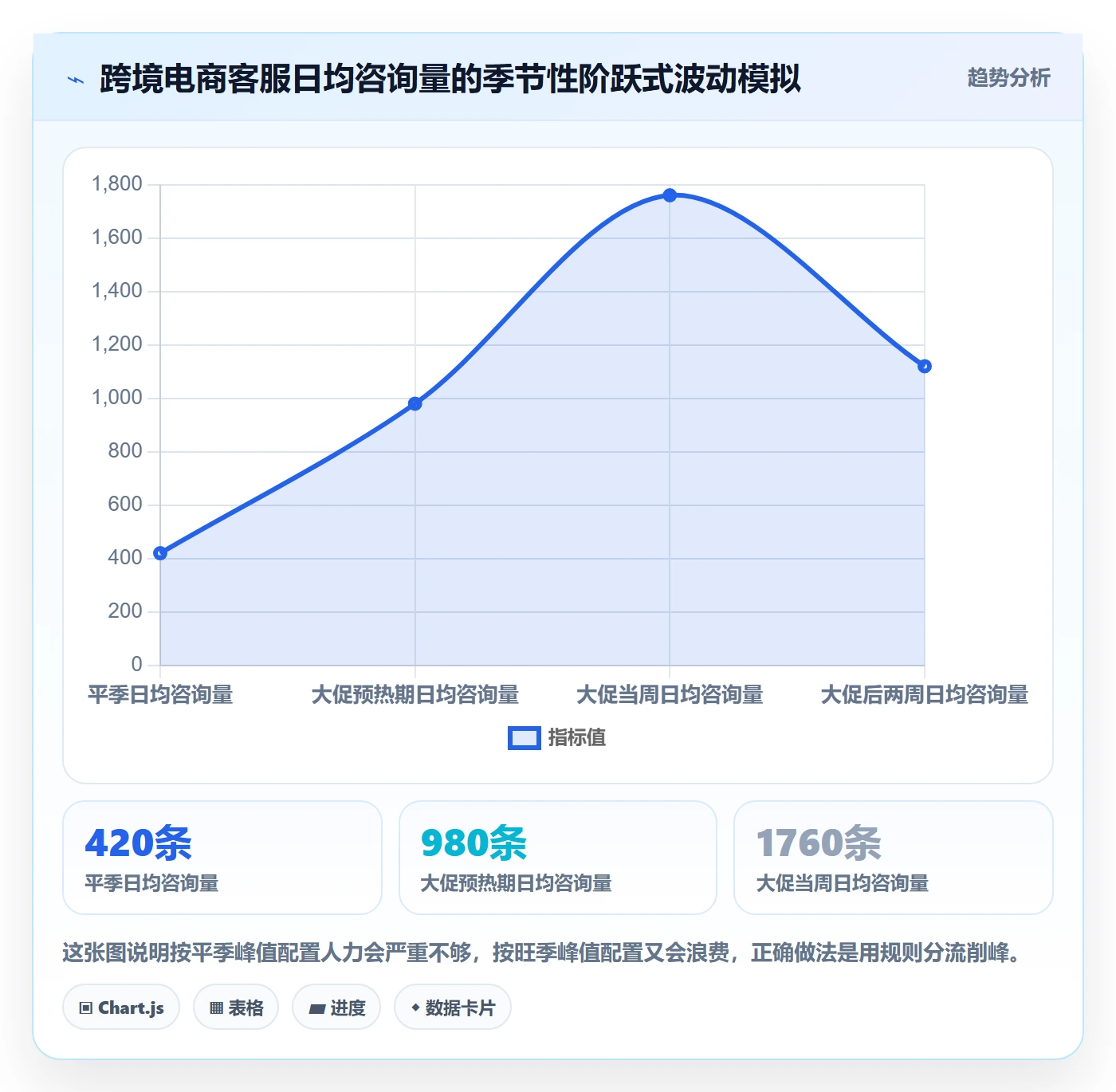Click the x-axis label 大促当周日均咨询量
The image size is (1116, 1092).
[x=670, y=695]
